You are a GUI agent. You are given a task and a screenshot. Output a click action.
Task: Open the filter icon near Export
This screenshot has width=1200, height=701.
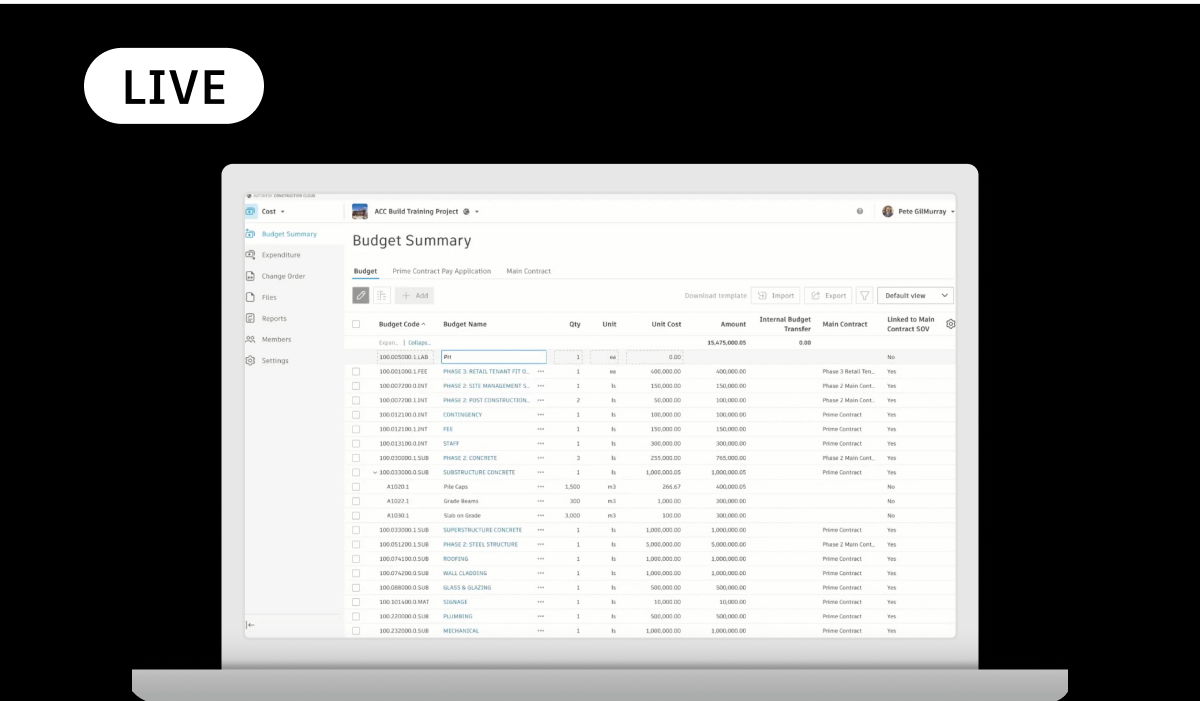point(865,295)
